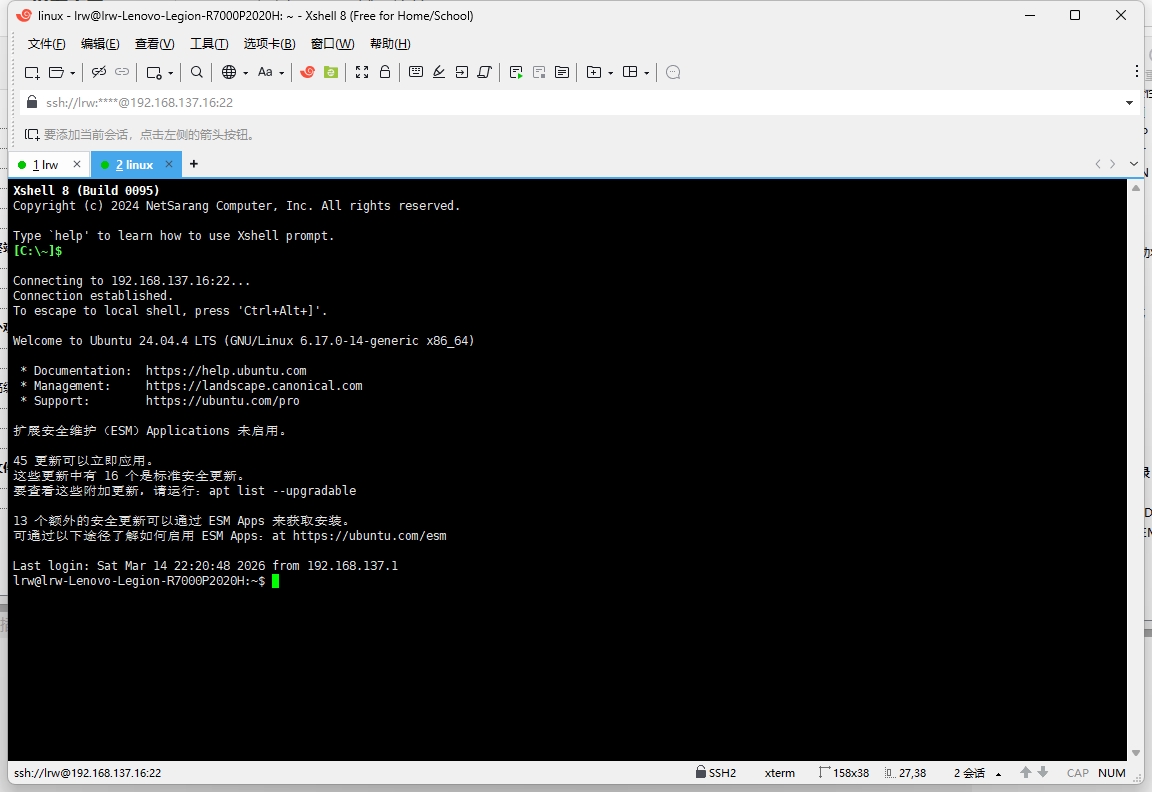
Task: Click the status bar down arrow icon
Action: tap(1043, 772)
